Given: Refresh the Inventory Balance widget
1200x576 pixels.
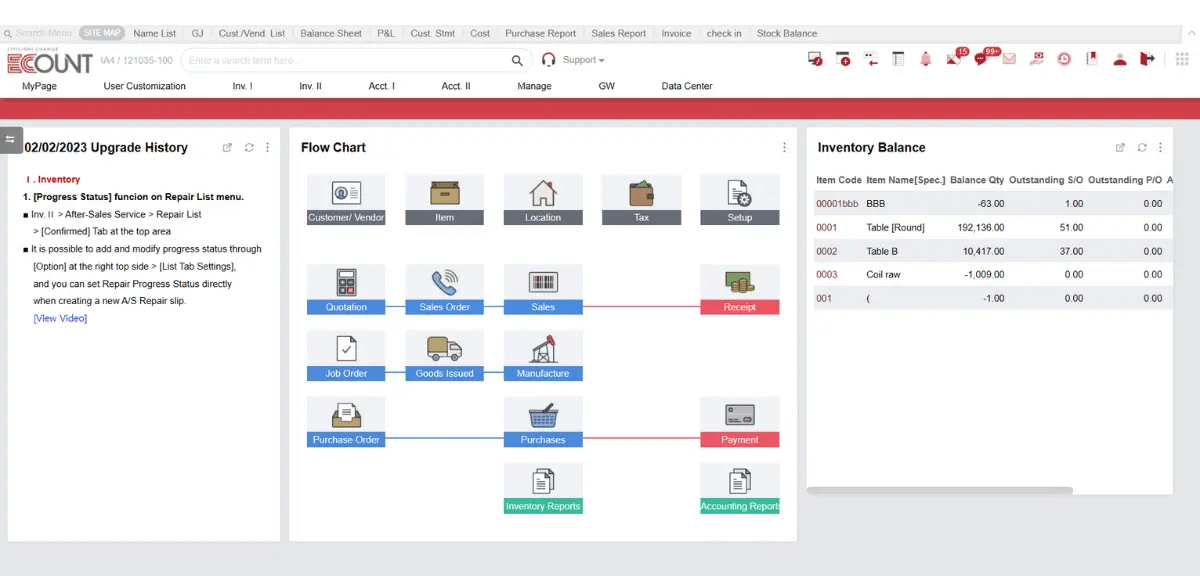Looking at the screenshot, I should click(x=1141, y=147).
